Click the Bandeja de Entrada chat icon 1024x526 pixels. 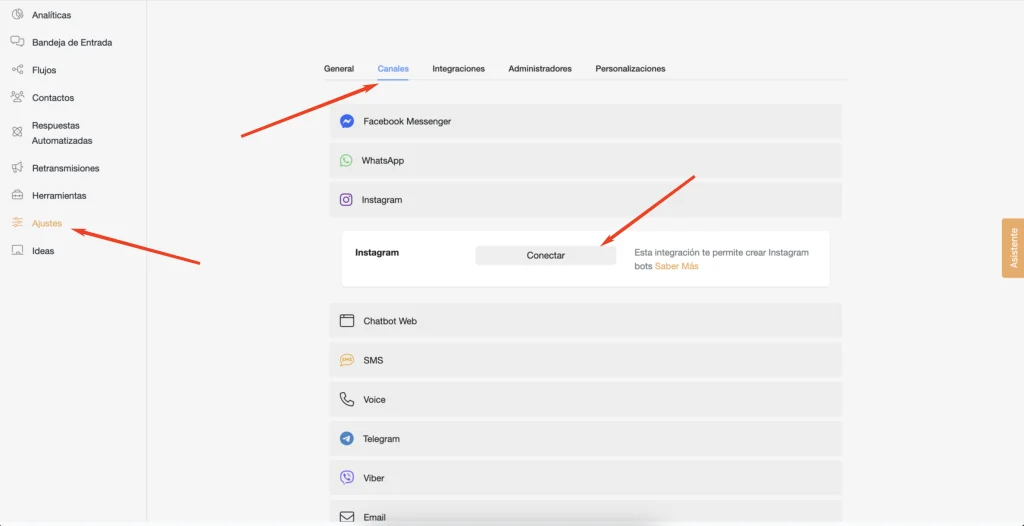18,42
